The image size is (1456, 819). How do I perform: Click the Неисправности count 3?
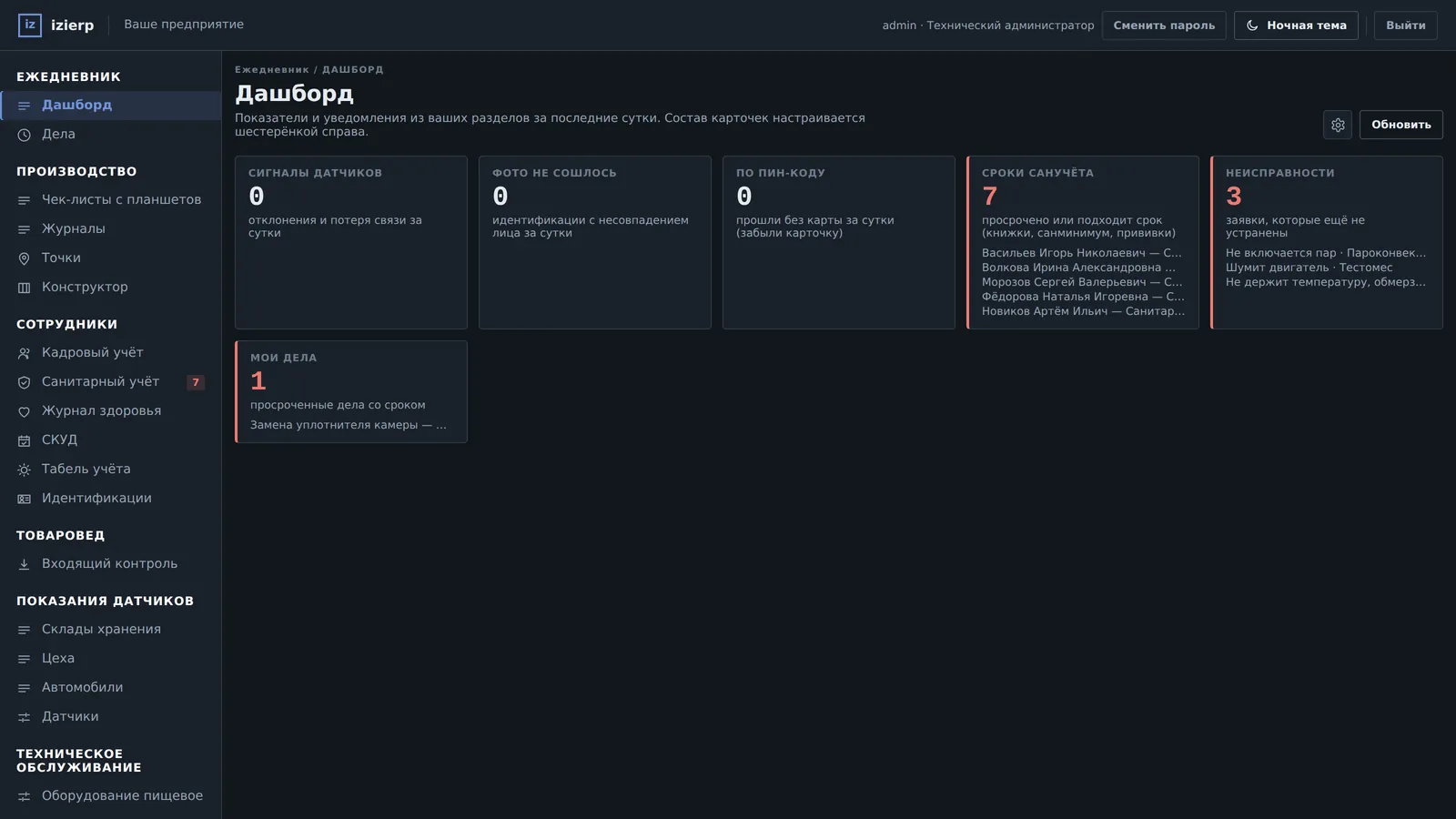coord(1234,197)
